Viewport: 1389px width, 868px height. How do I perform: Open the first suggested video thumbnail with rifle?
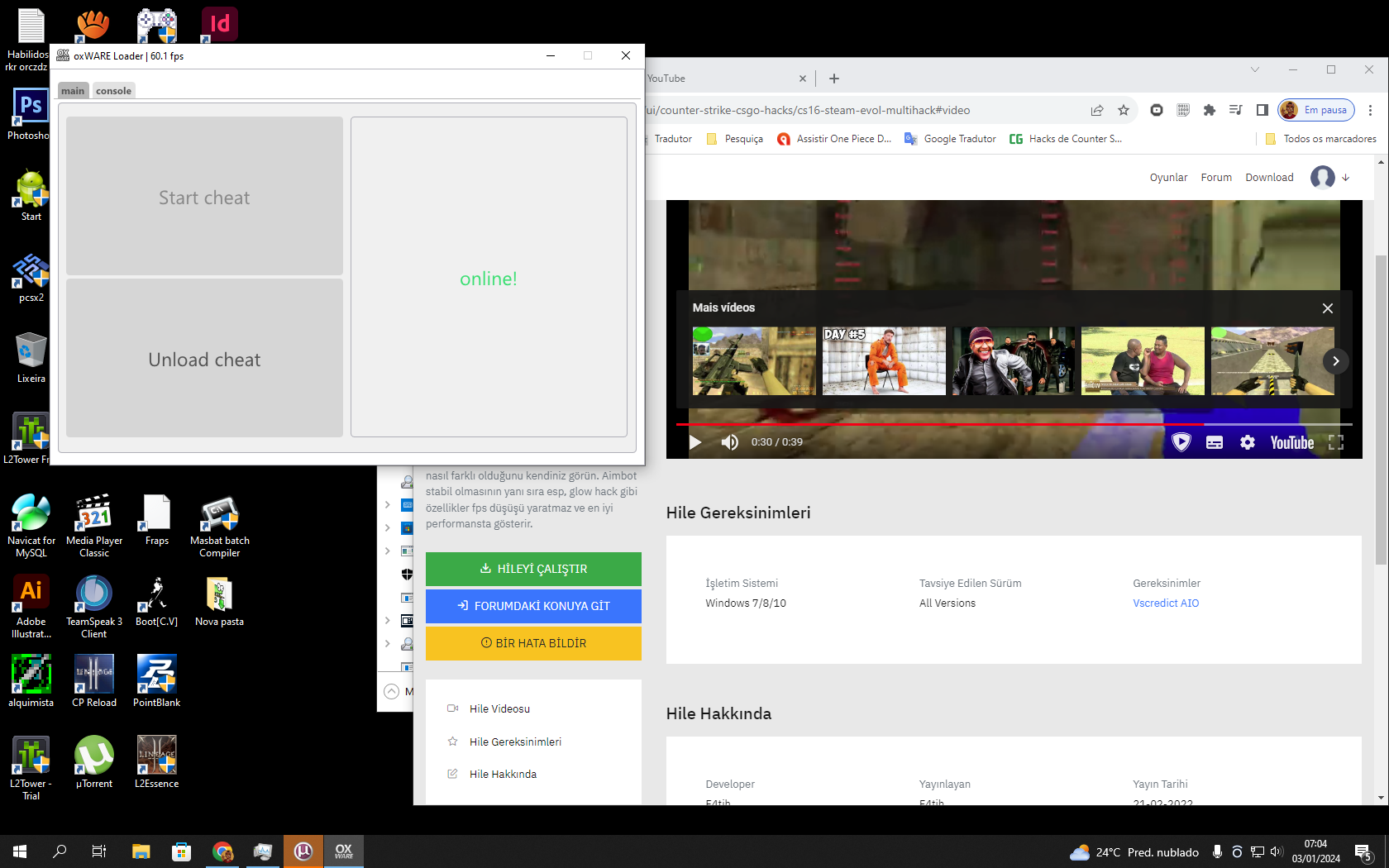pos(754,360)
